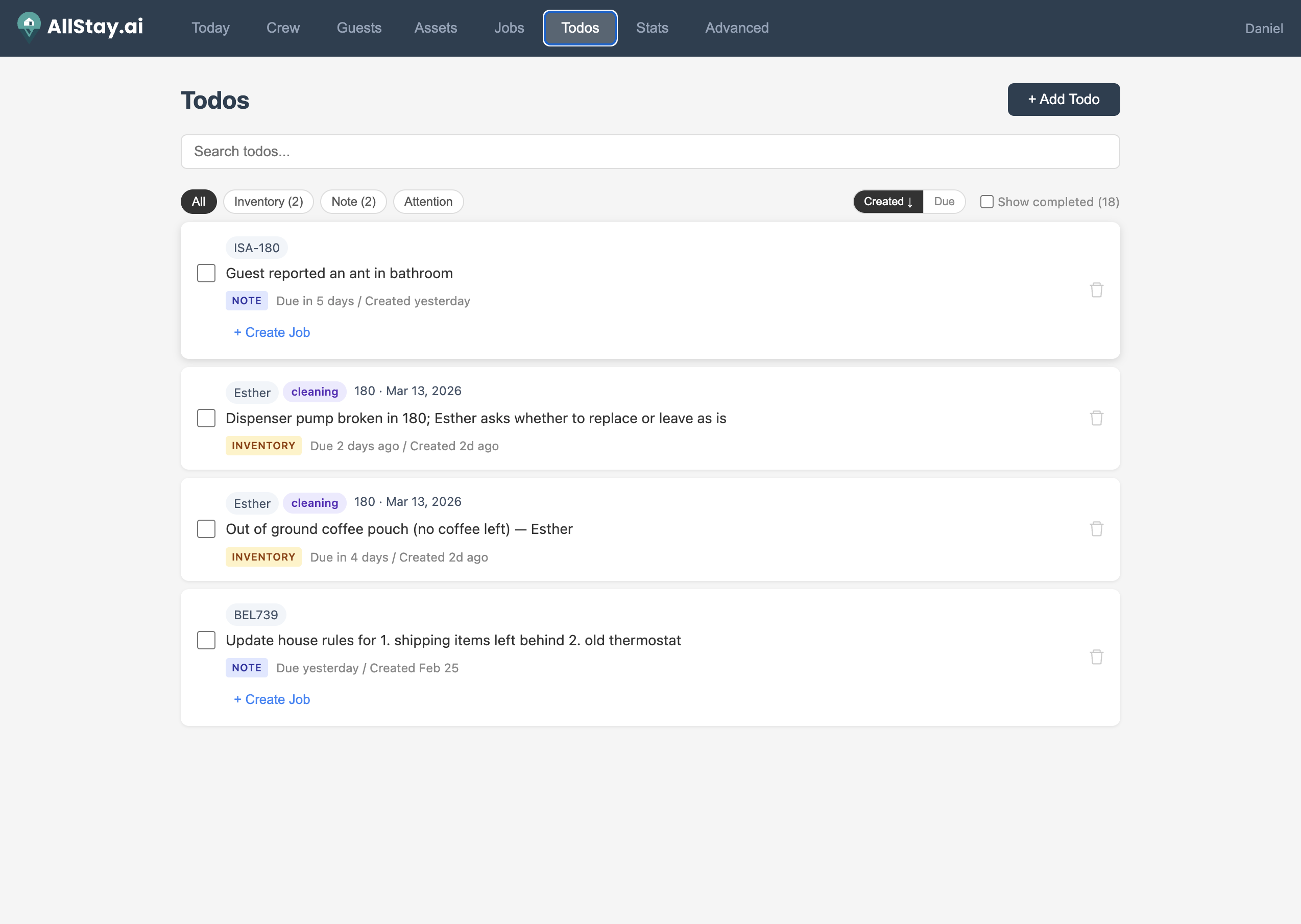The image size is (1301, 924).
Task: Delete the update house rules todo
Action: click(x=1096, y=657)
